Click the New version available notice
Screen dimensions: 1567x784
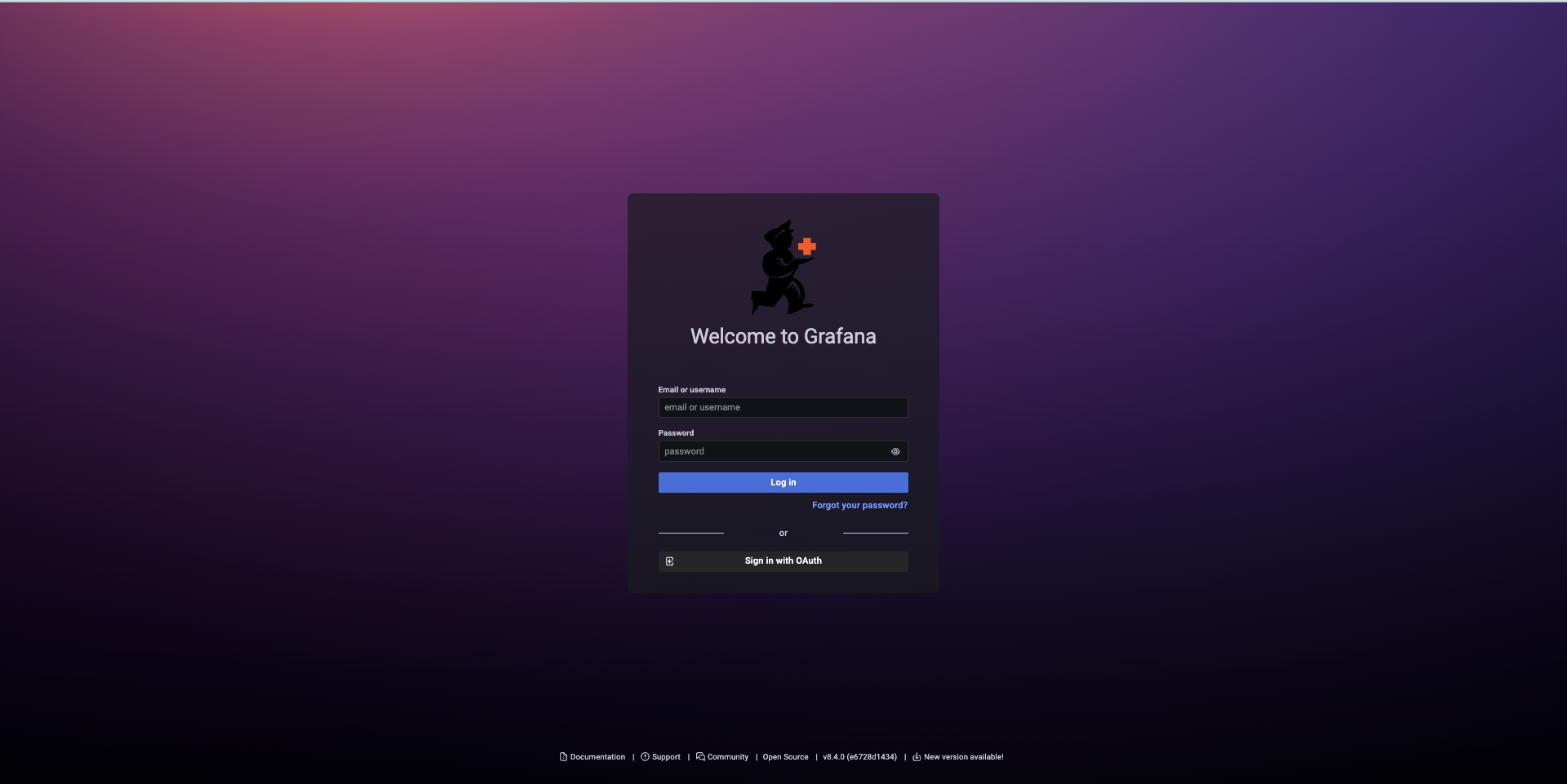pos(963,757)
